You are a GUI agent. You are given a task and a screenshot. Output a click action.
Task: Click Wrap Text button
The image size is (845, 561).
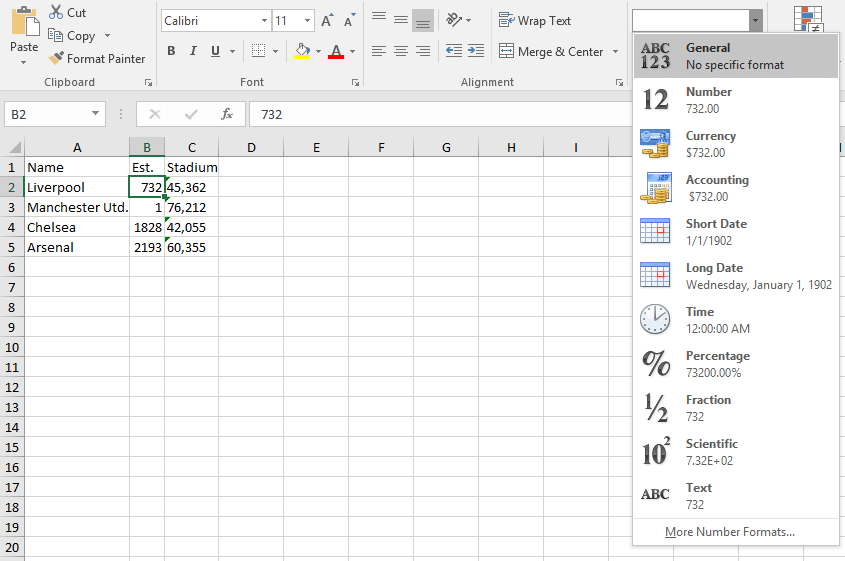(535, 20)
